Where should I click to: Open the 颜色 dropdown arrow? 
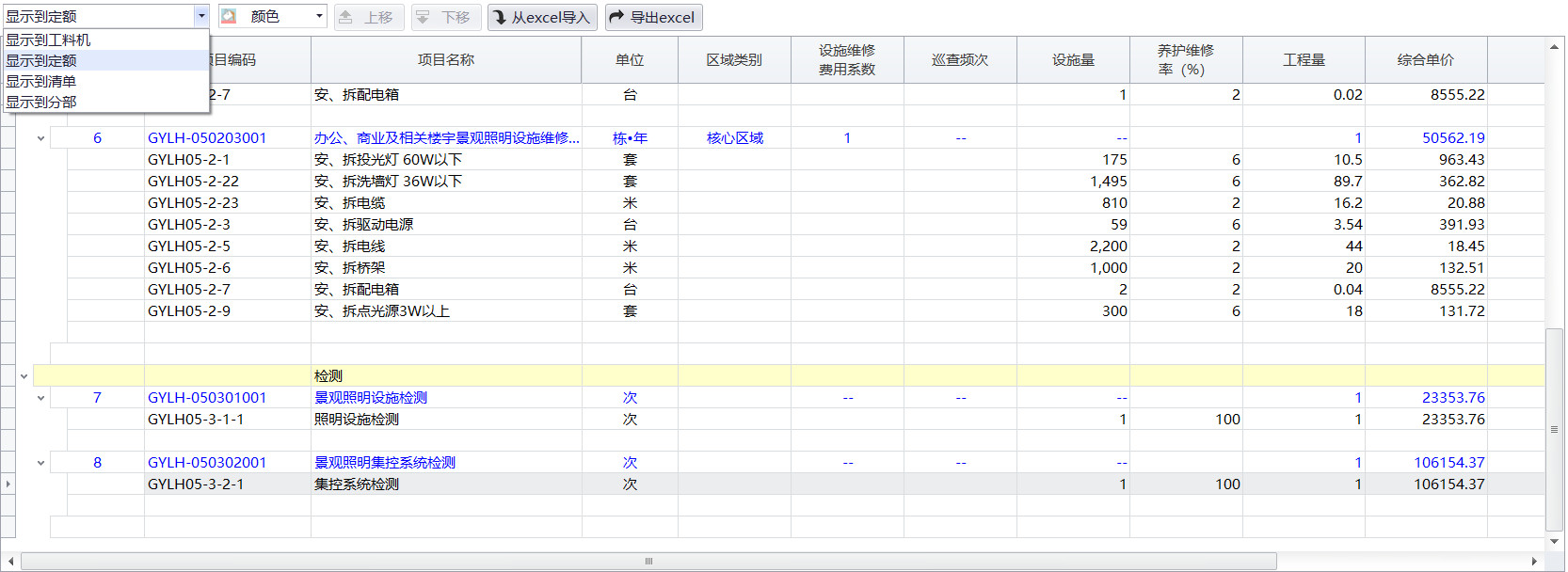pos(319,16)
